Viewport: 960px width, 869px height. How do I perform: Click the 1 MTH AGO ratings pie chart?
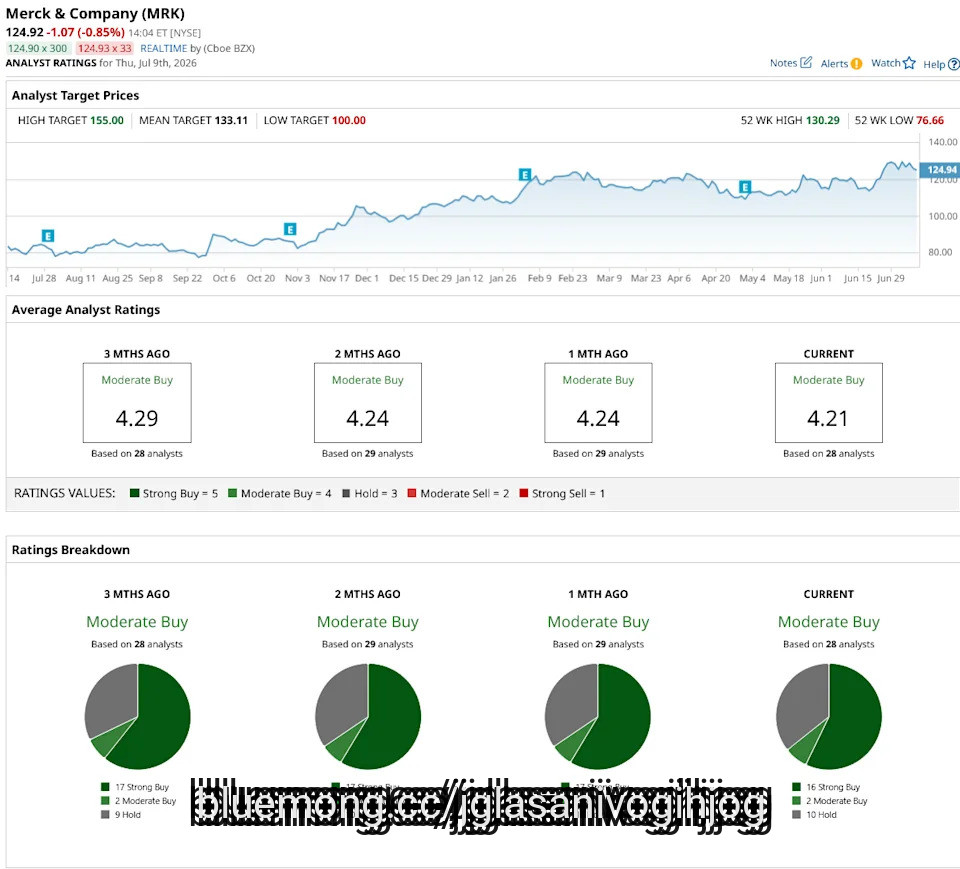click(x=598, y=717)
